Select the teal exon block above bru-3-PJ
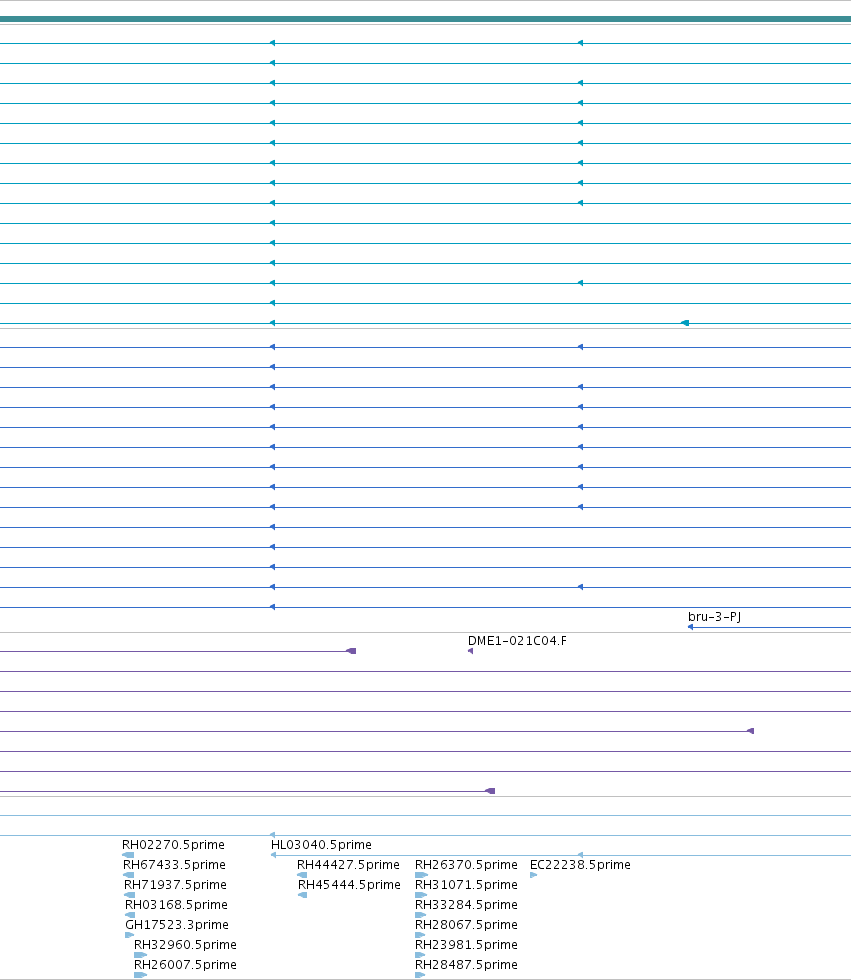 pyautogui.click(x=685, y=323)
